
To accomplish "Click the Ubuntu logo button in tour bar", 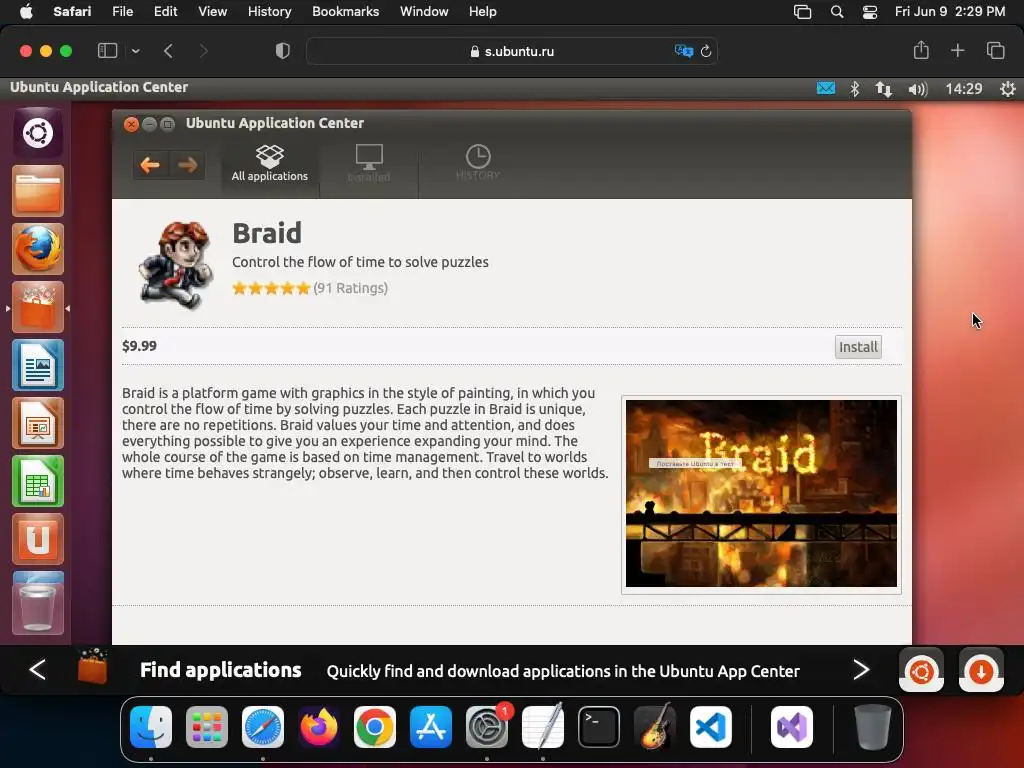I will pyautogui.click(x=921, y=670).
